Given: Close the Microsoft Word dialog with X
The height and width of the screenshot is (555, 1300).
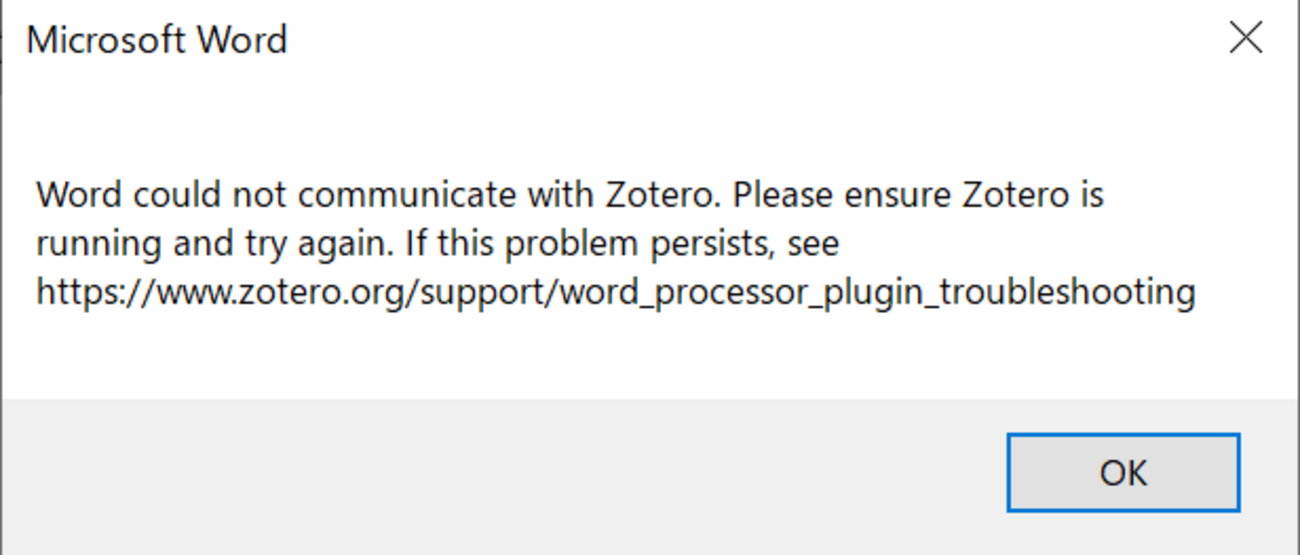Looking at the screenshot, I should 1245,39.
